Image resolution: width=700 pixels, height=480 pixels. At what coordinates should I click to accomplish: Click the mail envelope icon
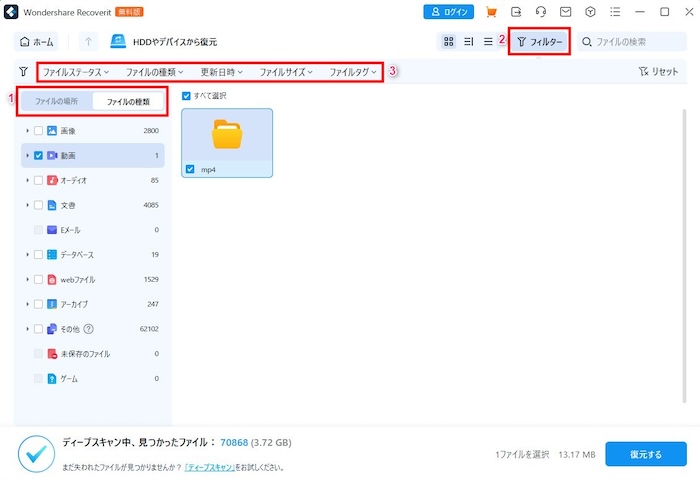565,12
